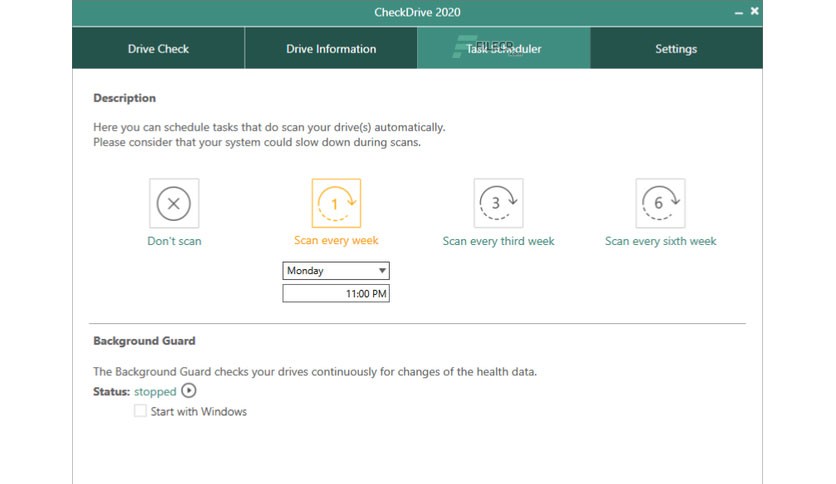
Task: Click the Background Guard heading
Action: [144, 341]
